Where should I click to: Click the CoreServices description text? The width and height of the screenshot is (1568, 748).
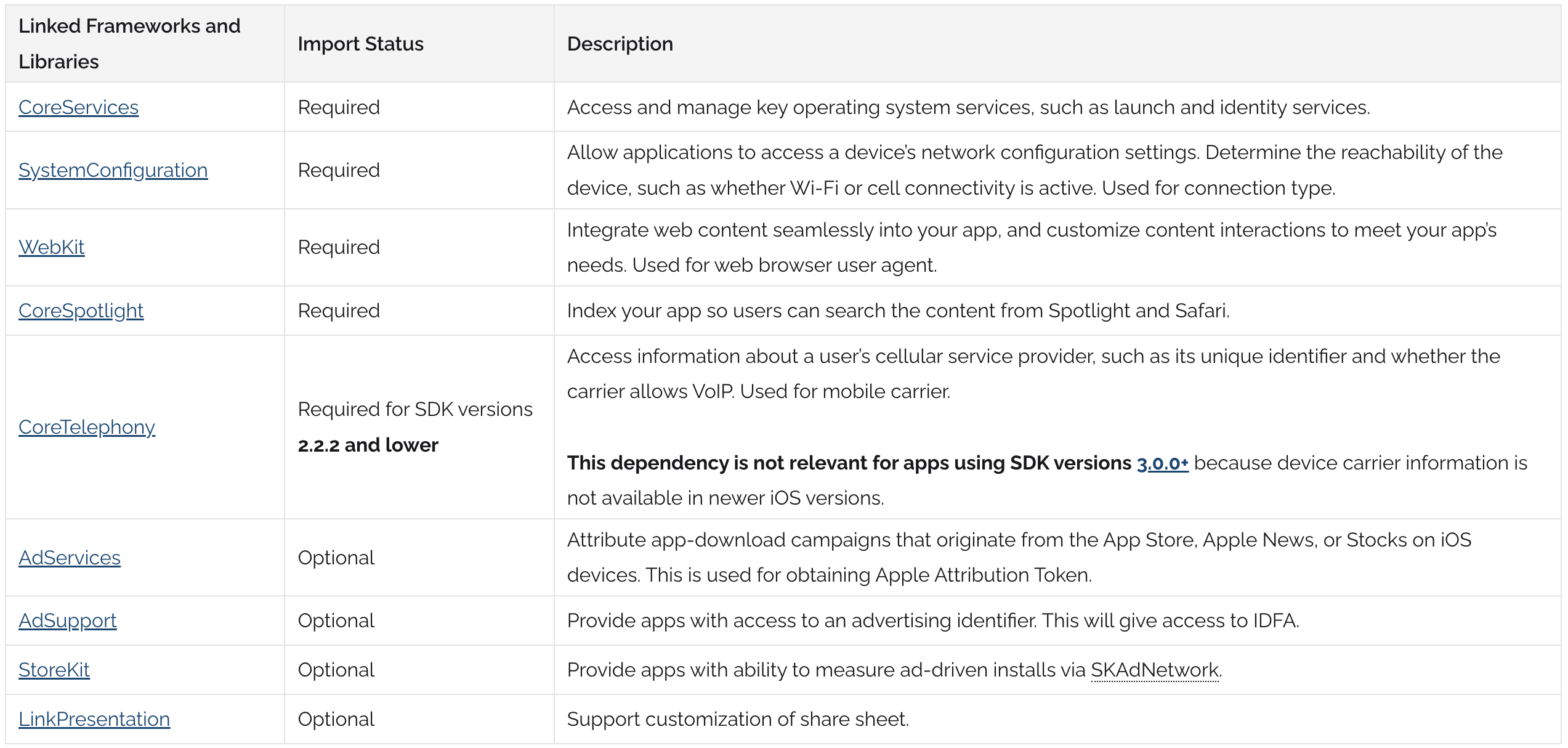(968, 107)
